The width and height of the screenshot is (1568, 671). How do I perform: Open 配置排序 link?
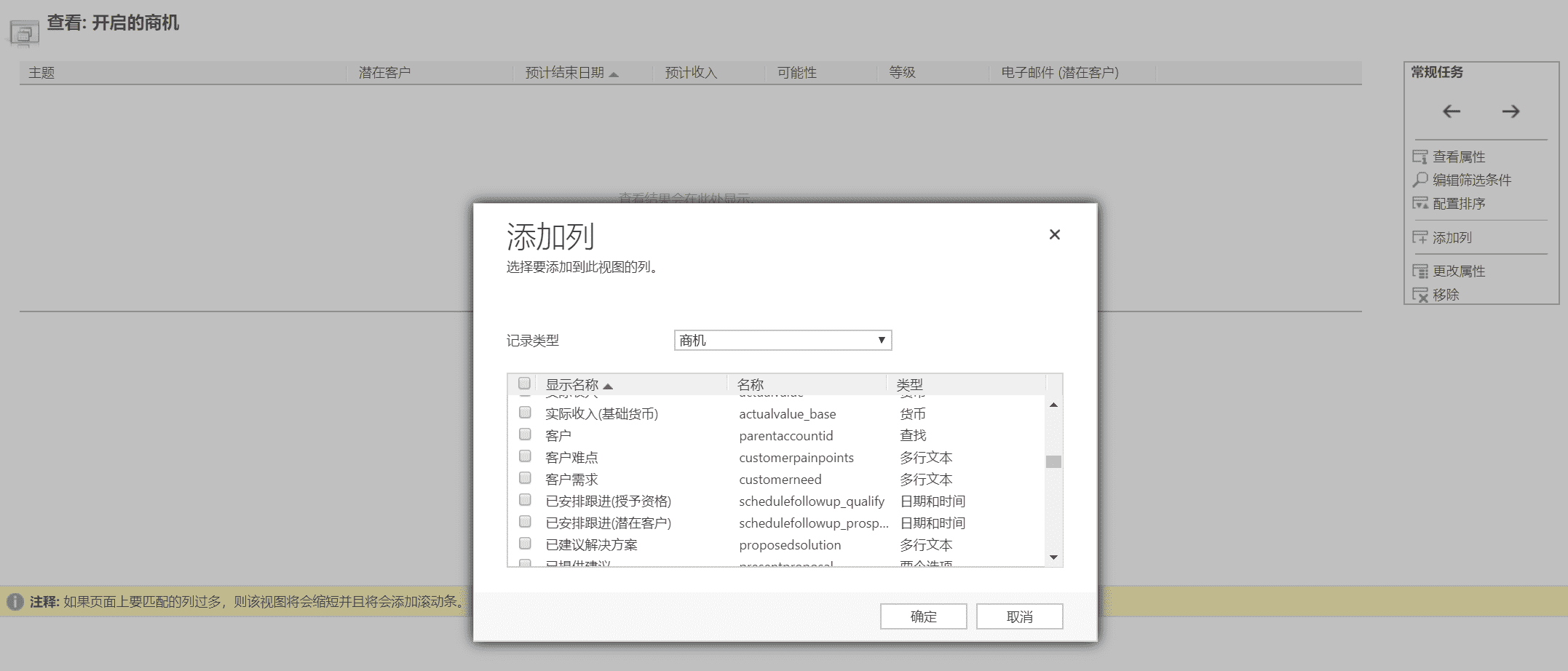1459,204
